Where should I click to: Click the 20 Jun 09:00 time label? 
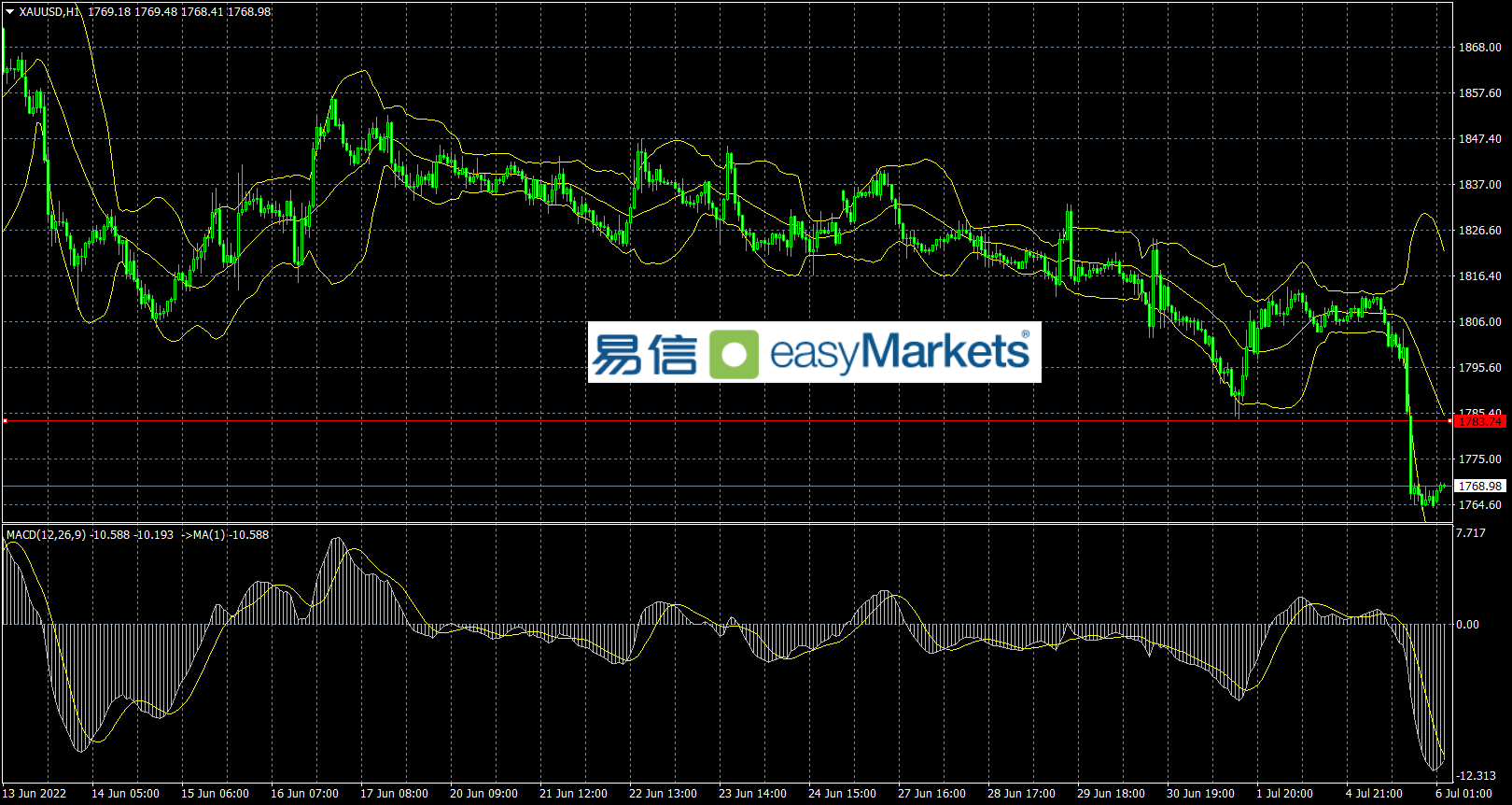pyautogui.click(x=483, y=794)
